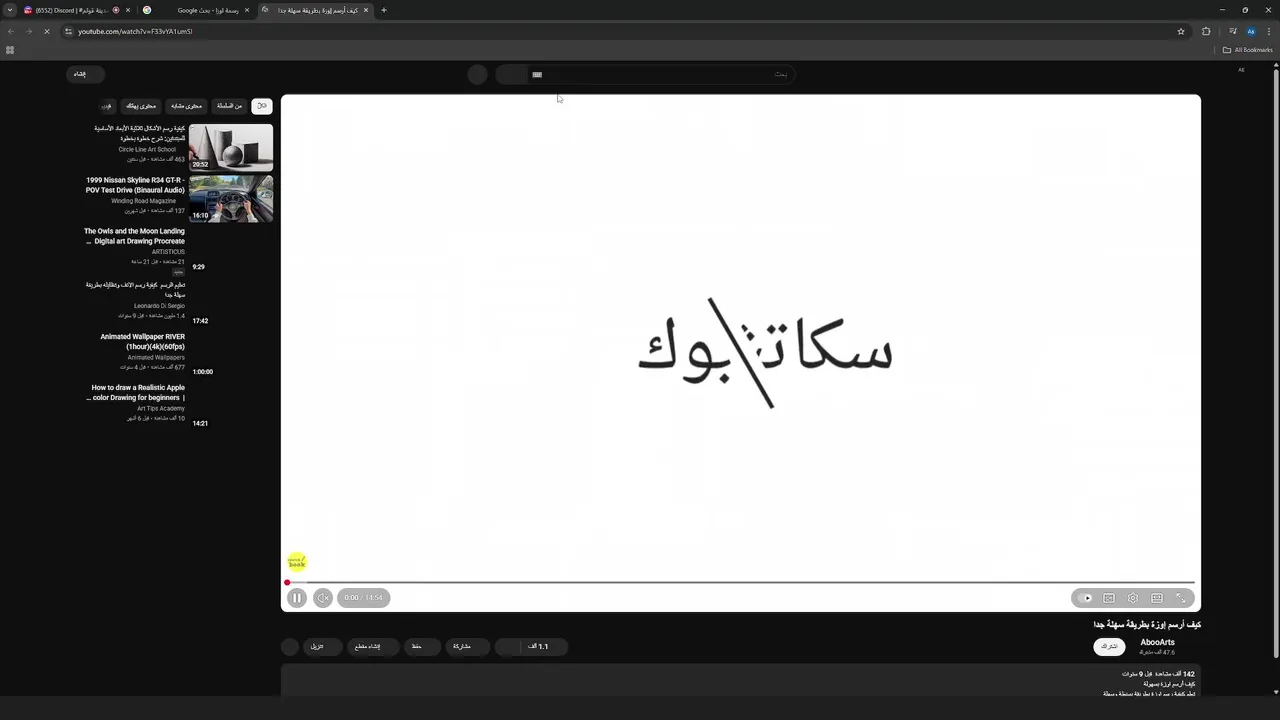Bookmark this page with the star
Screen dimensions: 1280x720
pyautogui.click(x=1181, y=31)
